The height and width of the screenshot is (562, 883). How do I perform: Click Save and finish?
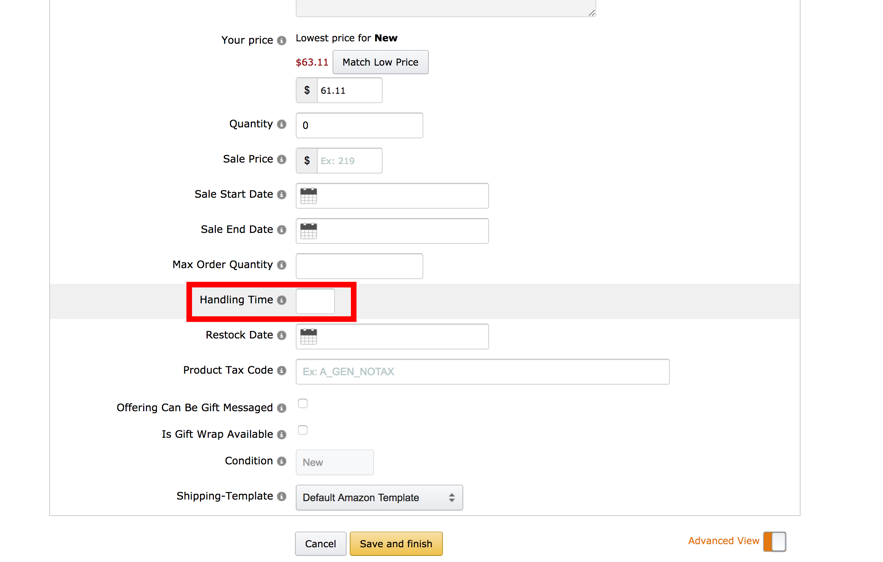tap(396, 544)
